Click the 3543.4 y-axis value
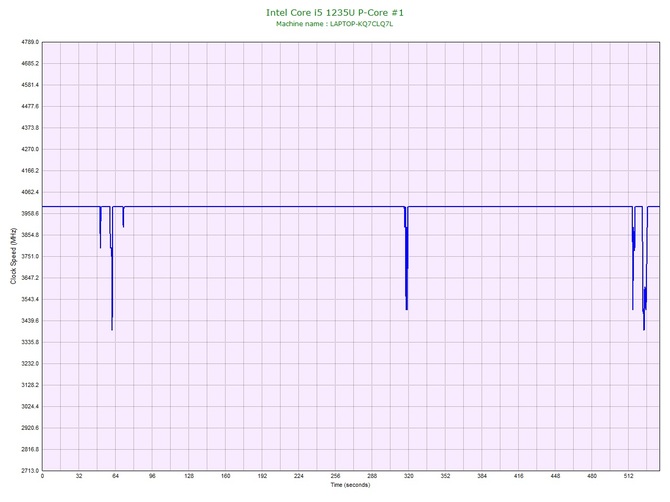 (30, 299)
